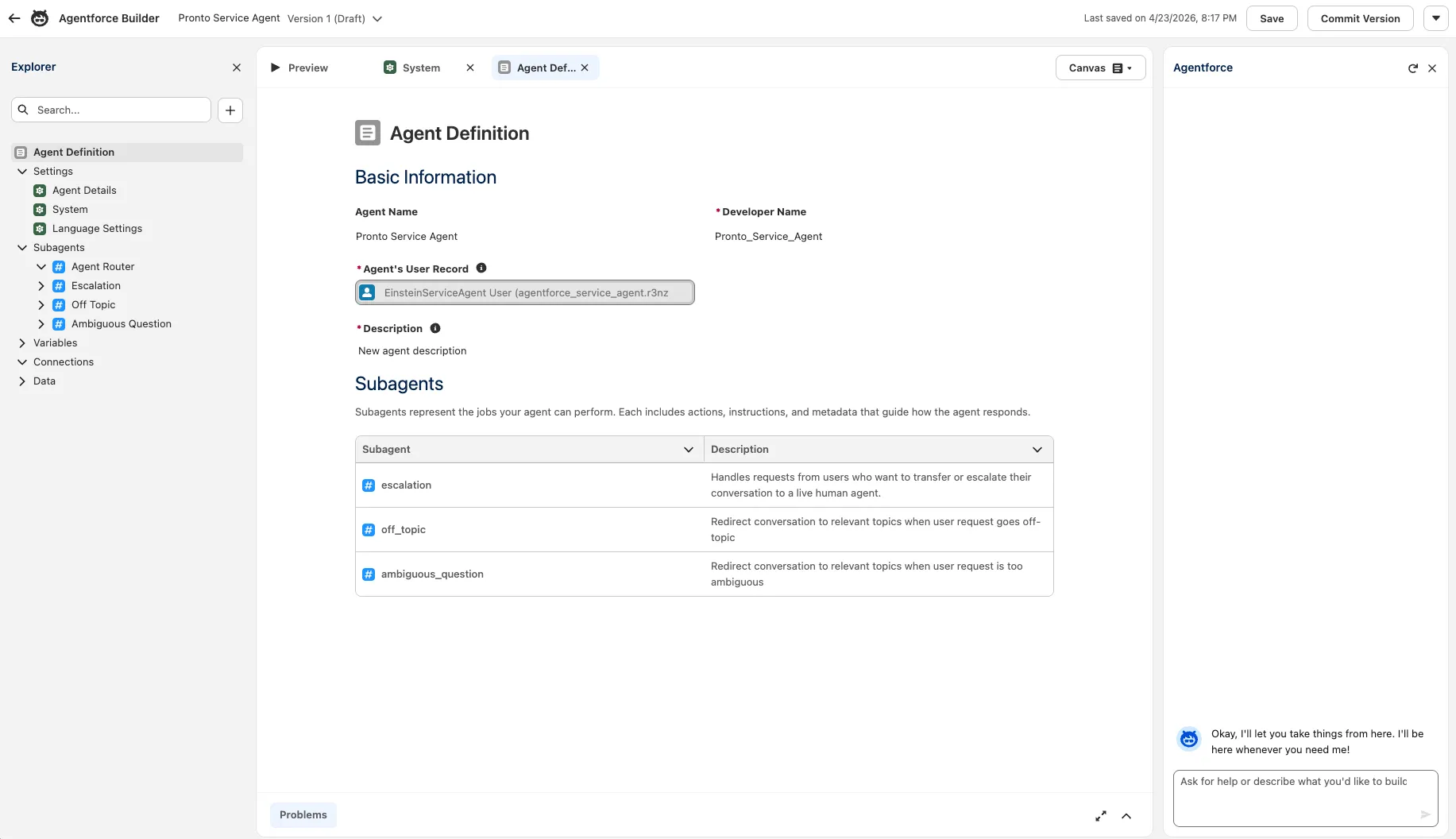Expand the Variables tree node
The image size is (1456, 839).
point(22,343)
